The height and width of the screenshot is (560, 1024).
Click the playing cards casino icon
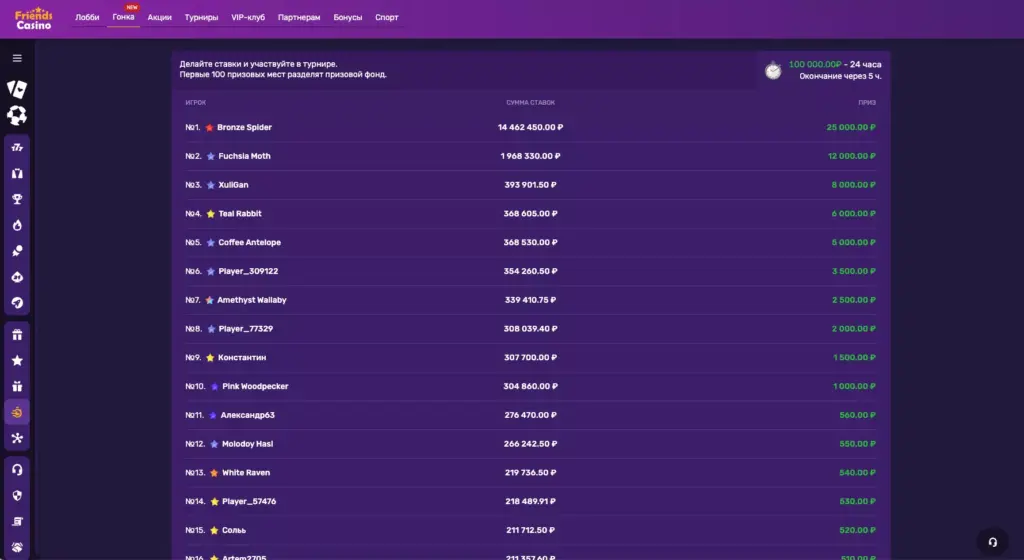17,89
